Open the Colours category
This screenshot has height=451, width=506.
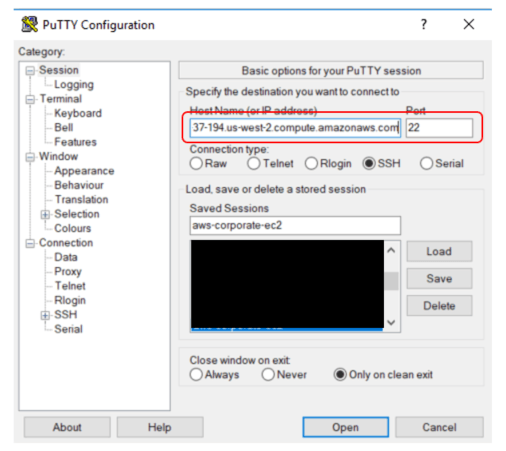click(73, 228)
